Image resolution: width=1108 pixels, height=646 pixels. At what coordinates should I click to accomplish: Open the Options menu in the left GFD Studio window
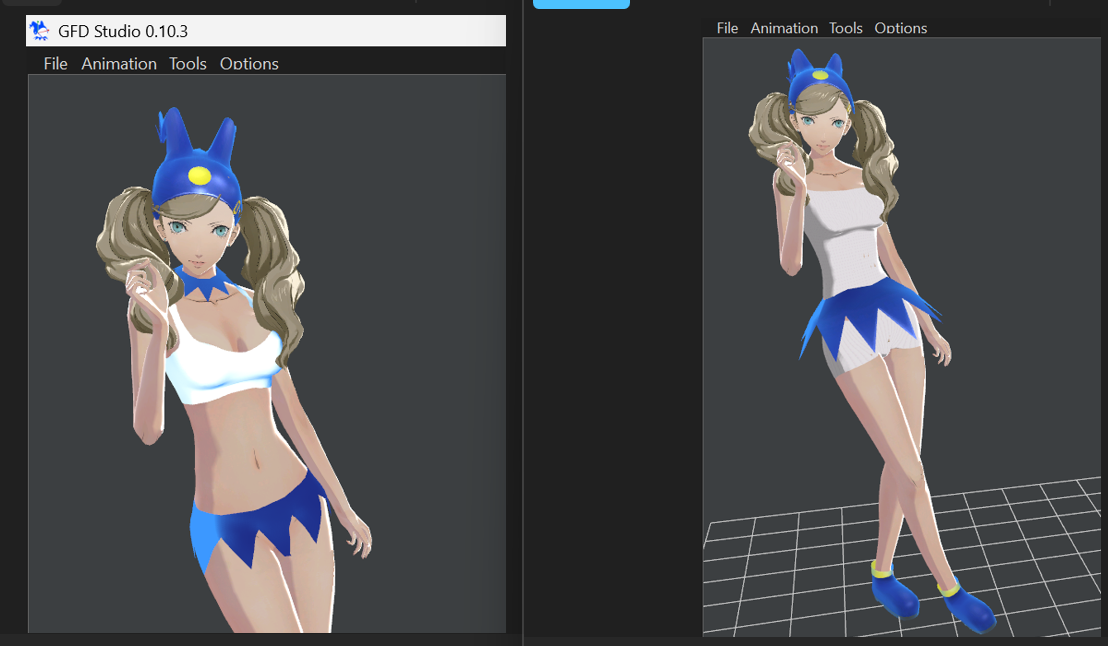[x=249, y=64]
